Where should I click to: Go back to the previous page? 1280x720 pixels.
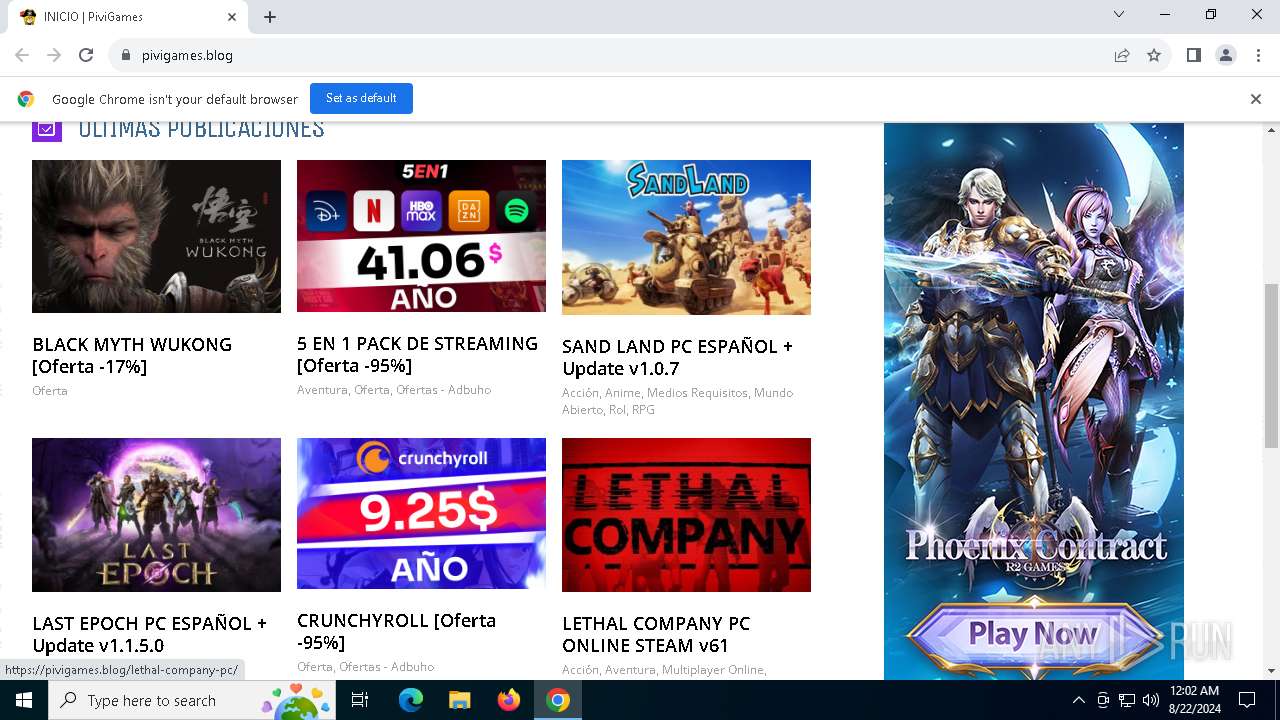22,55
